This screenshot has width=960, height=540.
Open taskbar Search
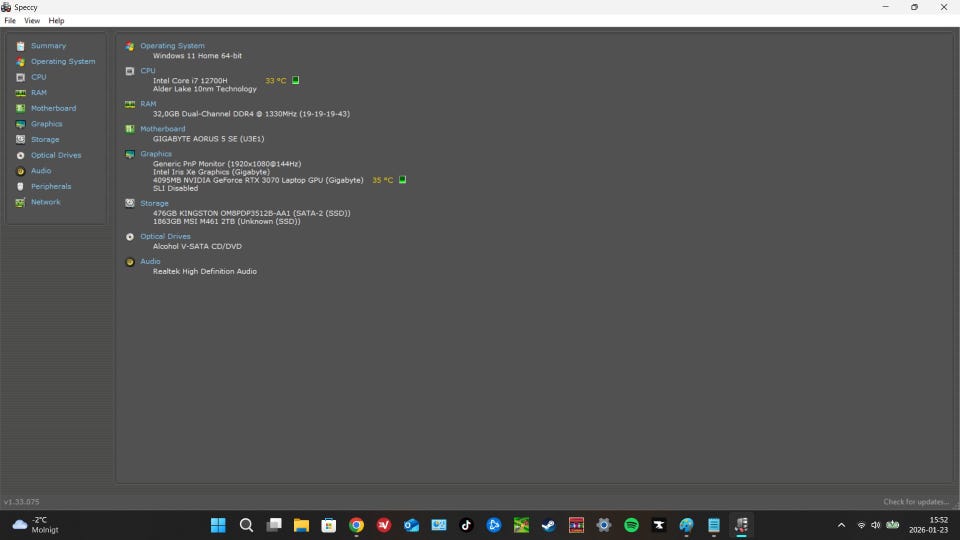click(x=246, y=525)
